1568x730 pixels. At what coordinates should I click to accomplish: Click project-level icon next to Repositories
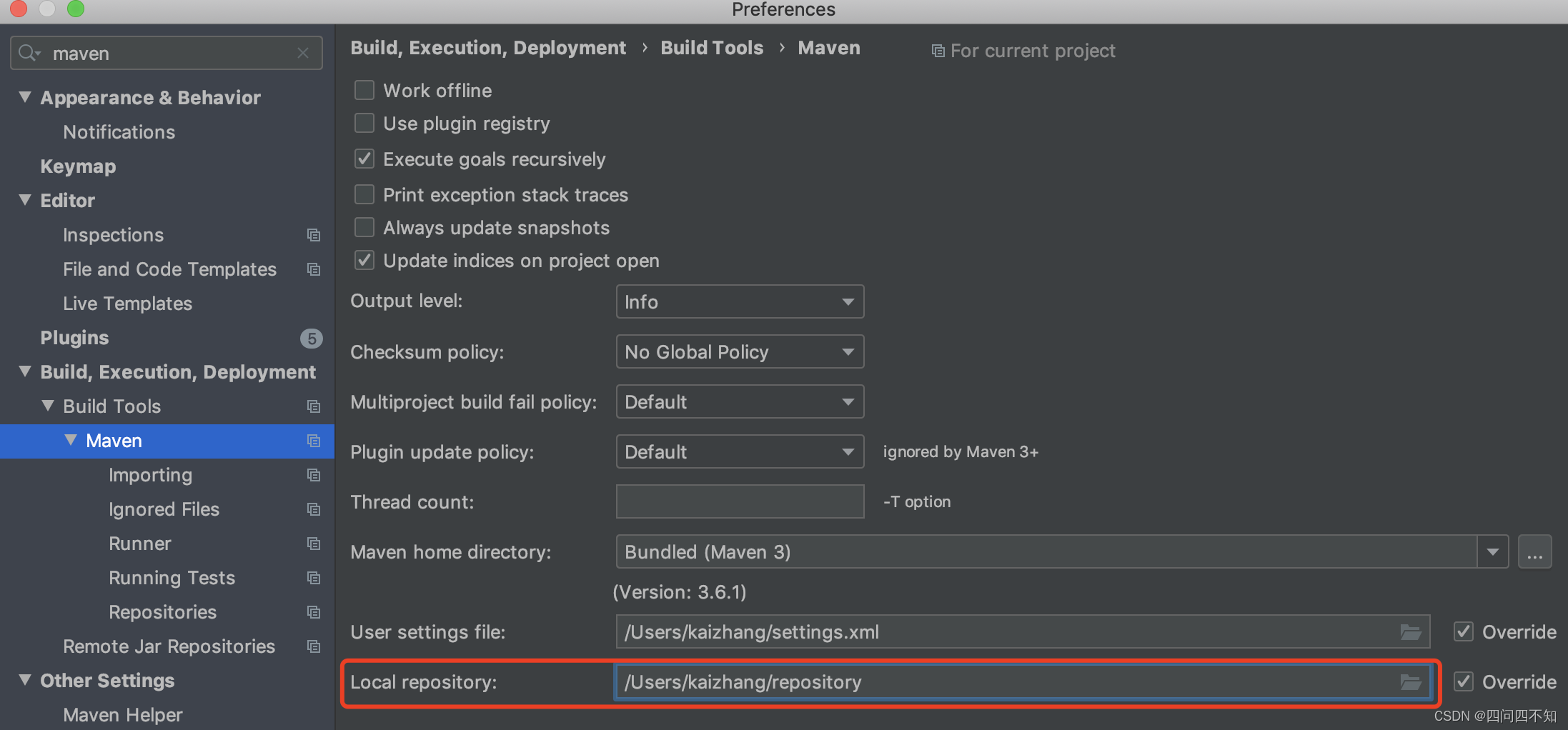(x=313, y=612)
